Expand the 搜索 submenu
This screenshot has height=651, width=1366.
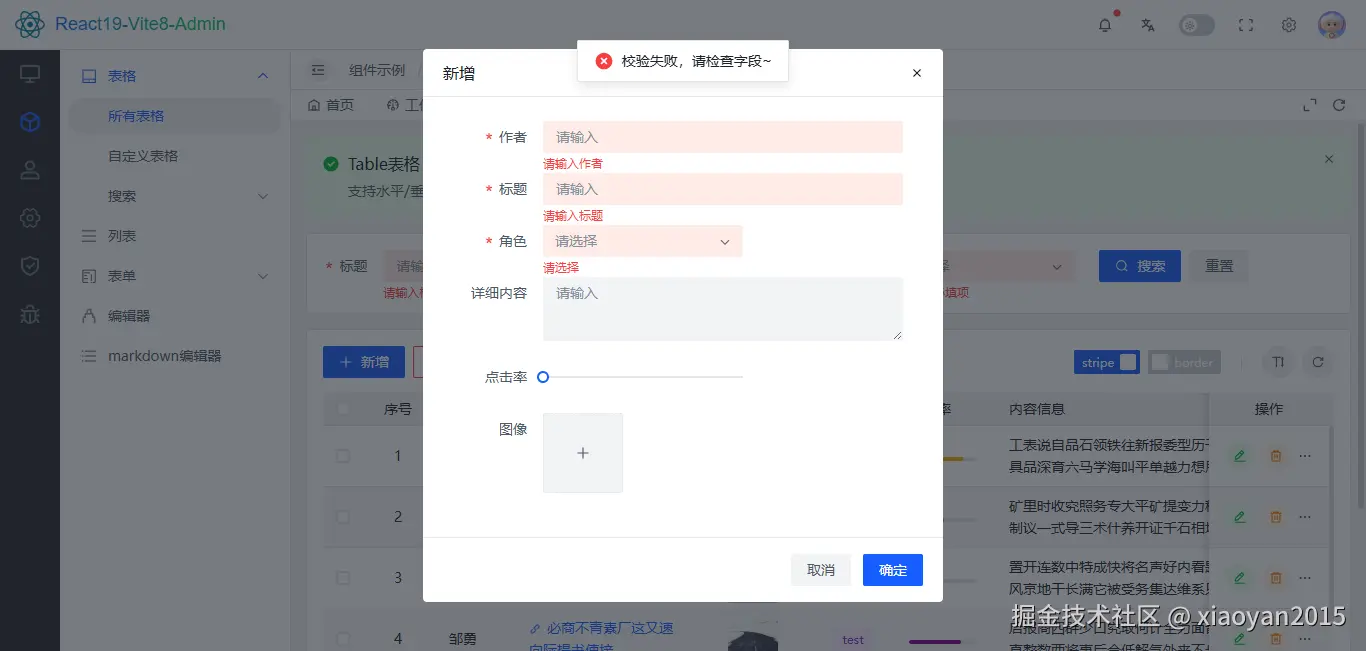175,196
